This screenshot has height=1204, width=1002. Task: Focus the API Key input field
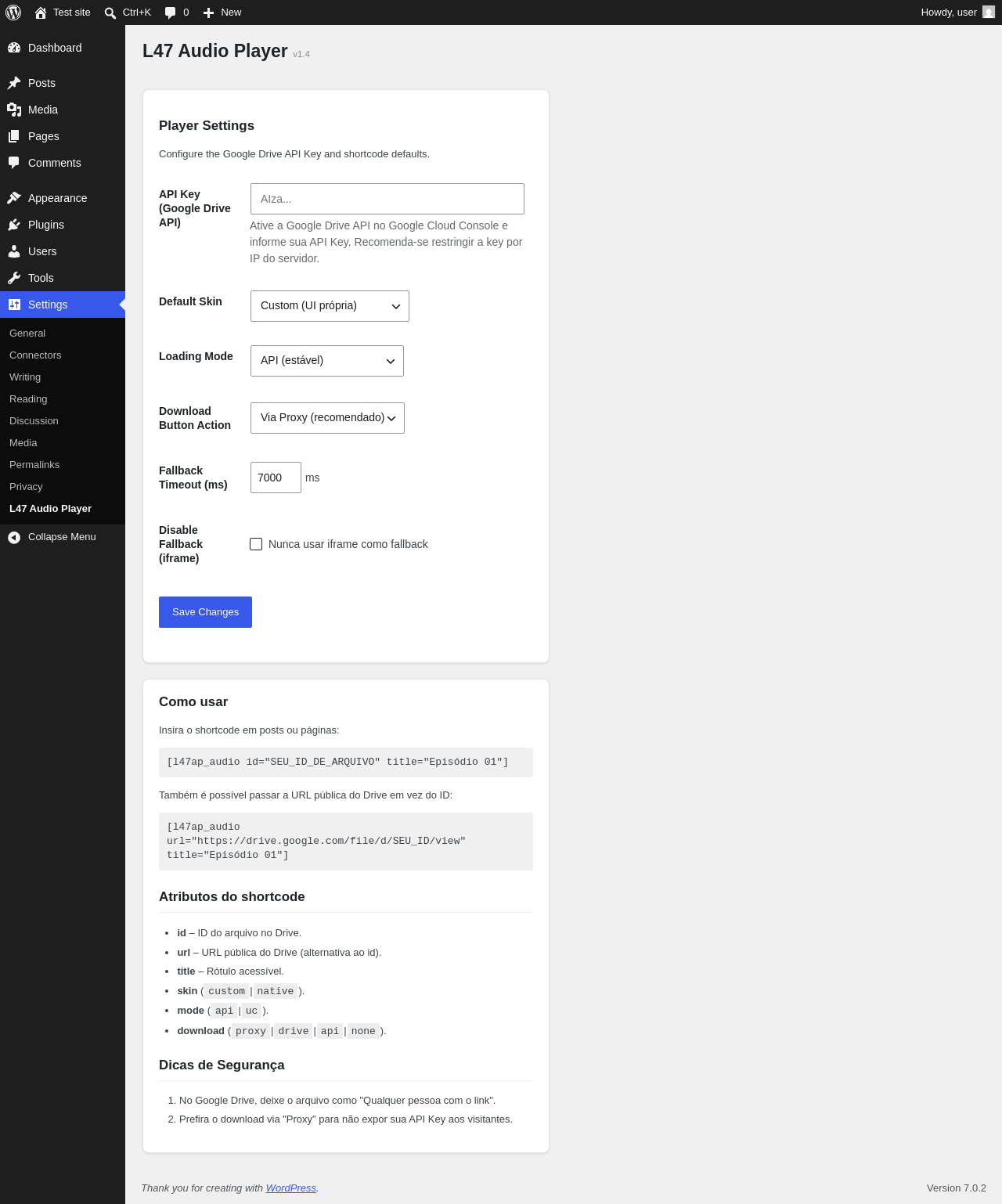coord(387,199)
